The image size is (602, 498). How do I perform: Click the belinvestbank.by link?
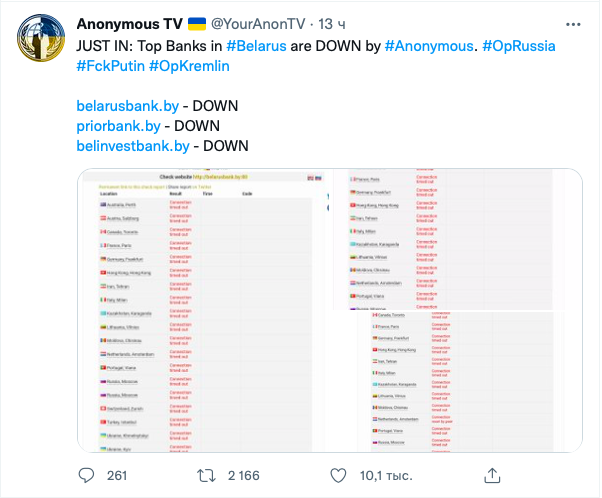133,146
